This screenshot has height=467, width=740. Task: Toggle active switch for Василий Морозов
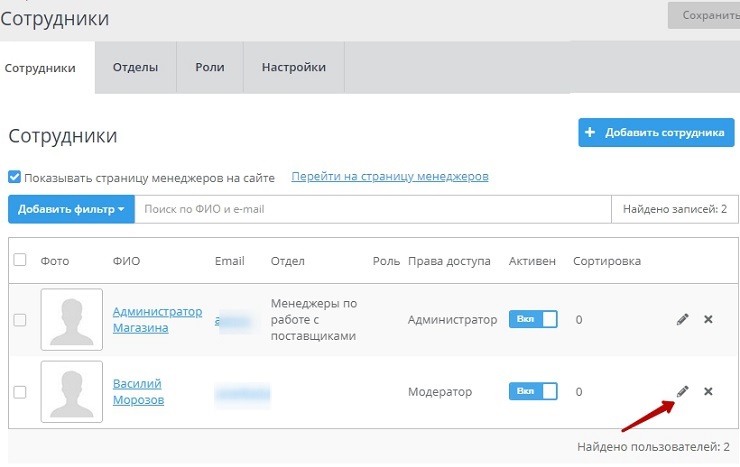tap(535, 391)
